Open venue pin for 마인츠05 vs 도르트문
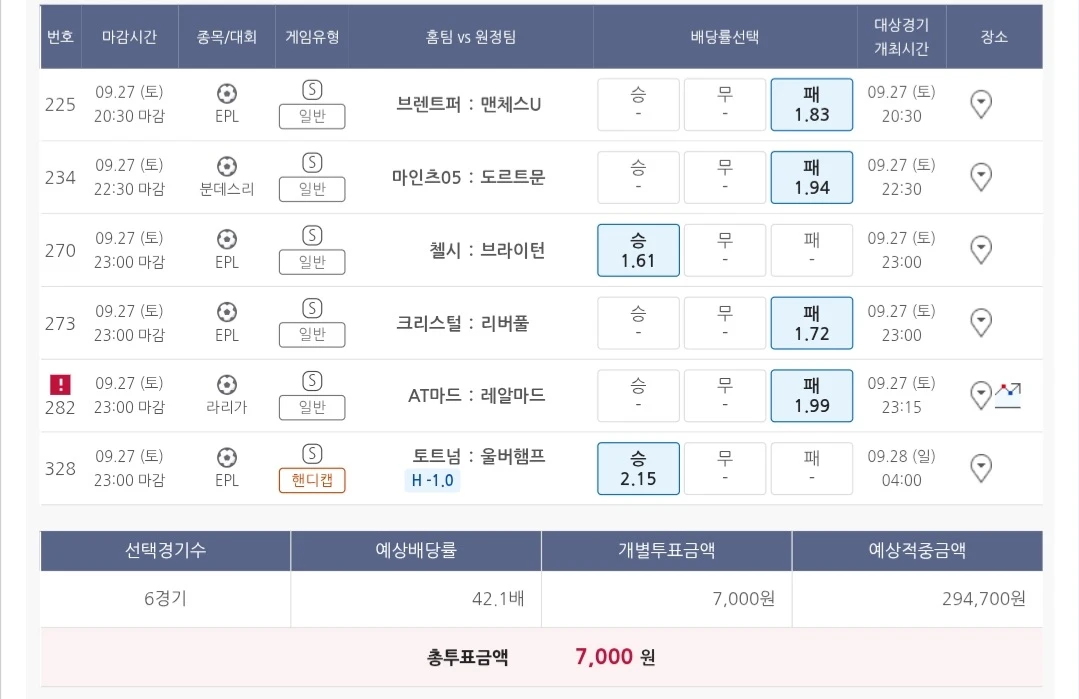 (x=982, y=177)
